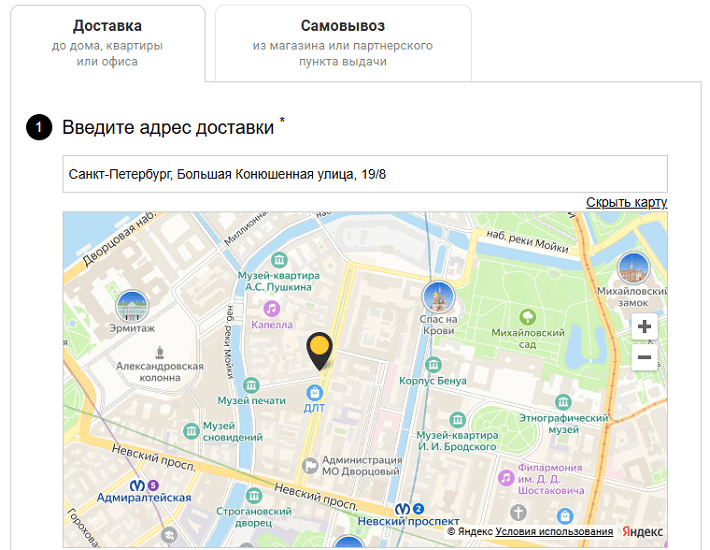Open the Эрмитаж landmark icon

click(x=132, y=306)
